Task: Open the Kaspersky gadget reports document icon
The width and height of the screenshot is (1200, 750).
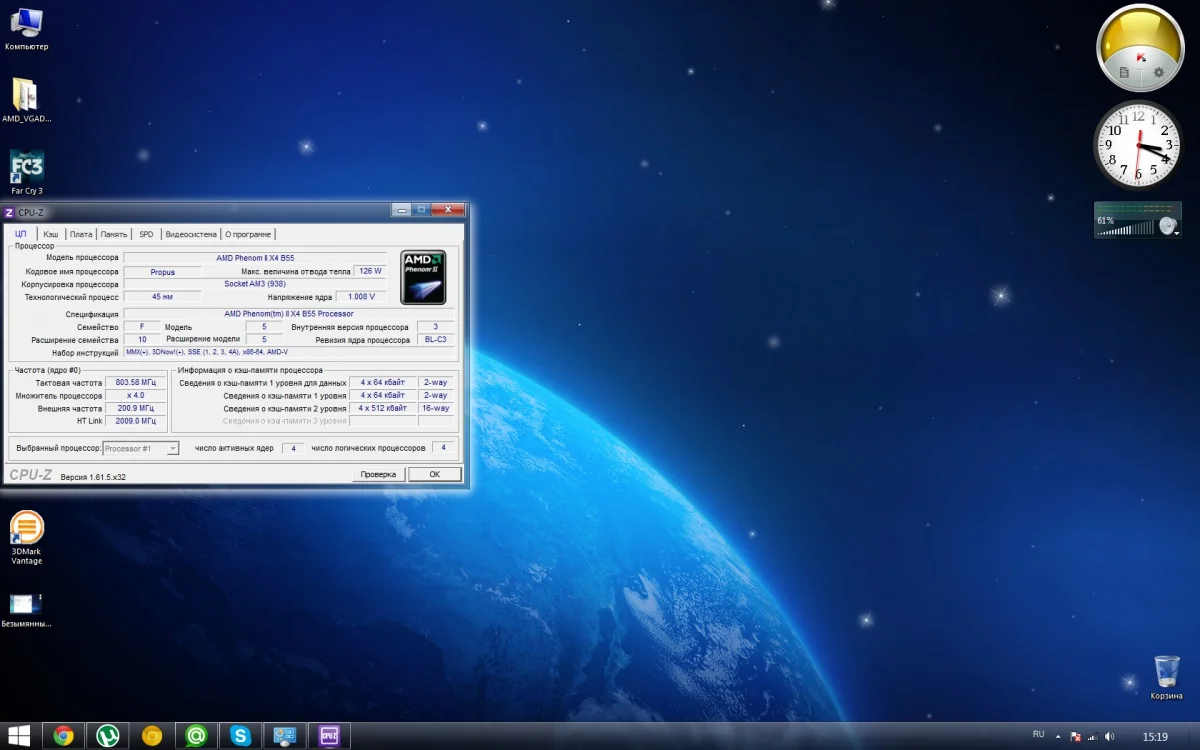Action: [x=1124, y=73]
